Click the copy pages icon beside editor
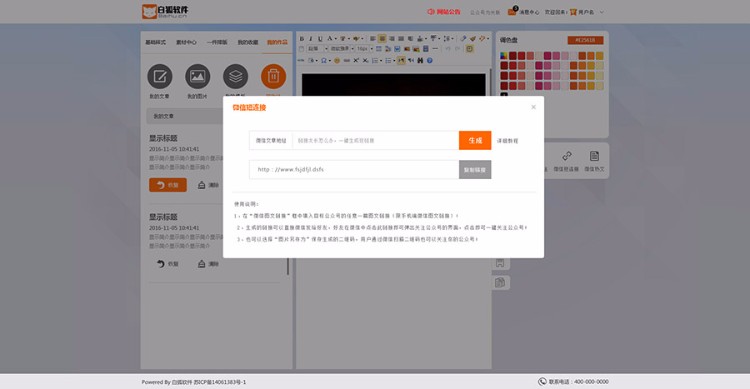The image size is (750, 389). click(500, 283)
